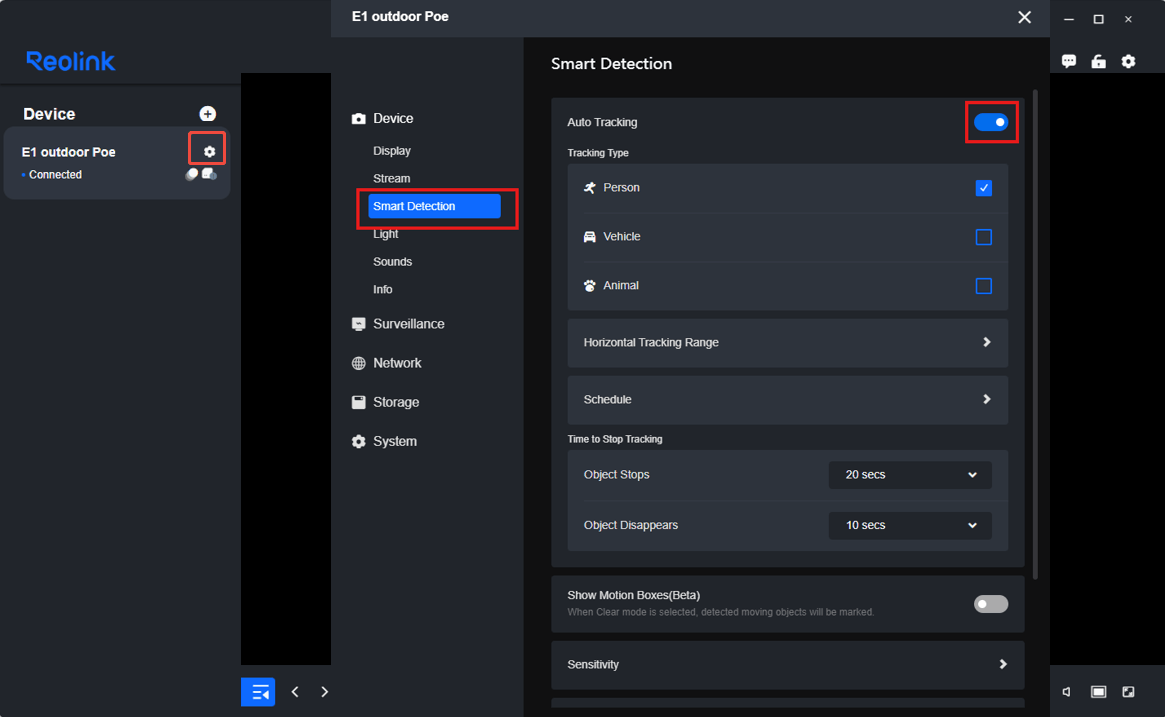Click the single-screen layout icon
The height and width of the screenshot is (717, 1165).
(1098, 692)
